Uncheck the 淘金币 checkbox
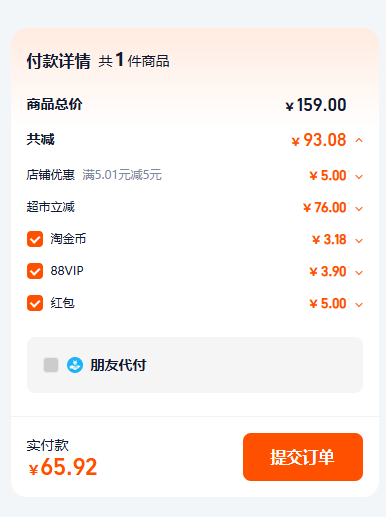Image resolution: width=386 pixels, height=517 pixels. pos(35,239)
